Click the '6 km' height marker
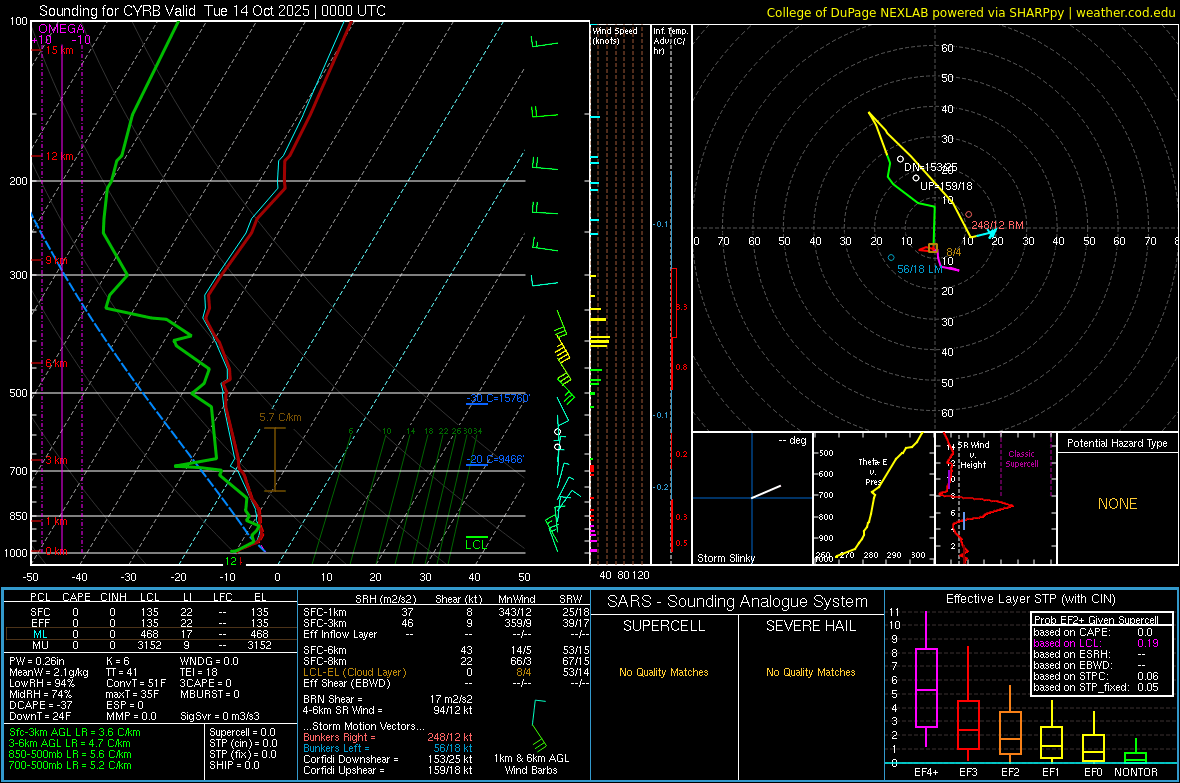The width and height of the screenshot is (1180, 783). (x=57, y=364)
